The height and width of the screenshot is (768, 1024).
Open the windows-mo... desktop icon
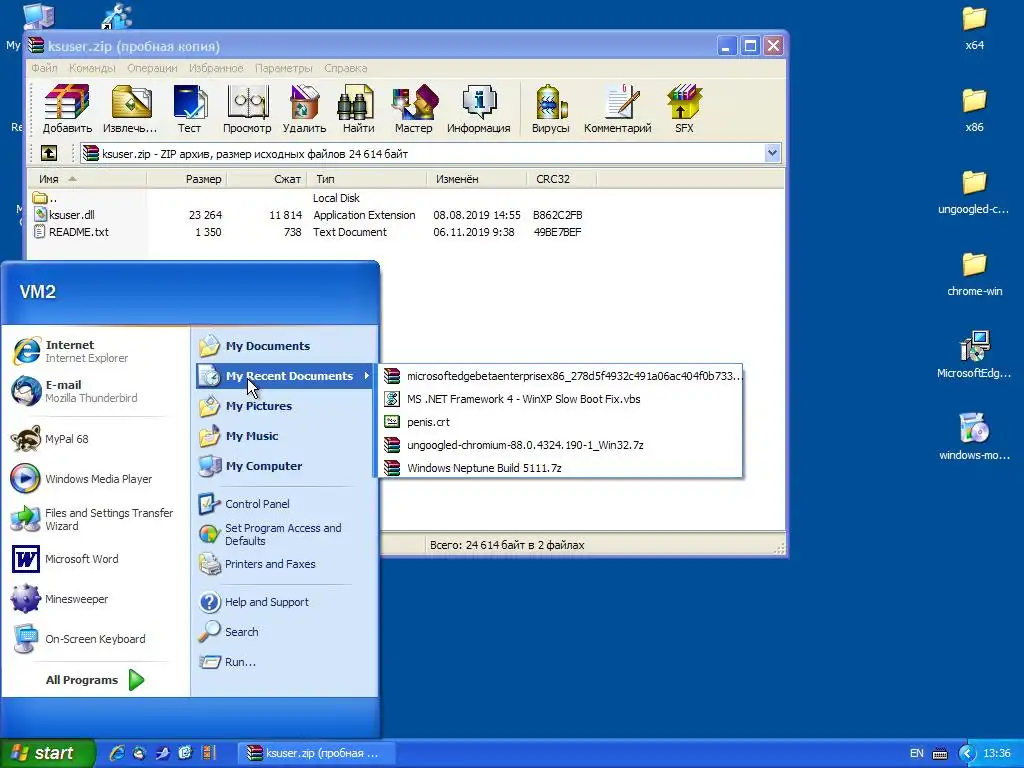(x=974, y=438)
